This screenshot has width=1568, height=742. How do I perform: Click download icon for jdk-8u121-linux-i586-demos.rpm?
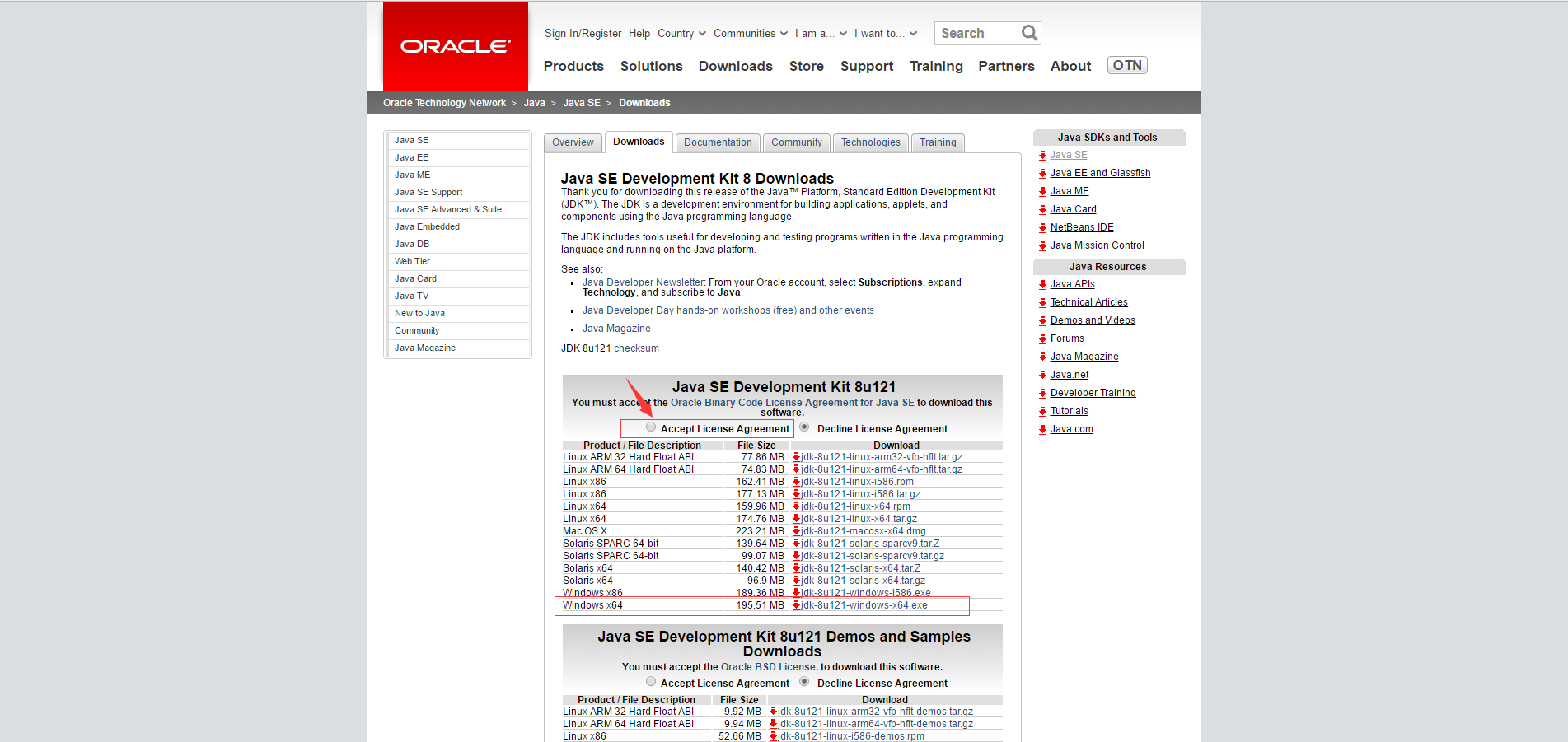click(x=774, y=736)
